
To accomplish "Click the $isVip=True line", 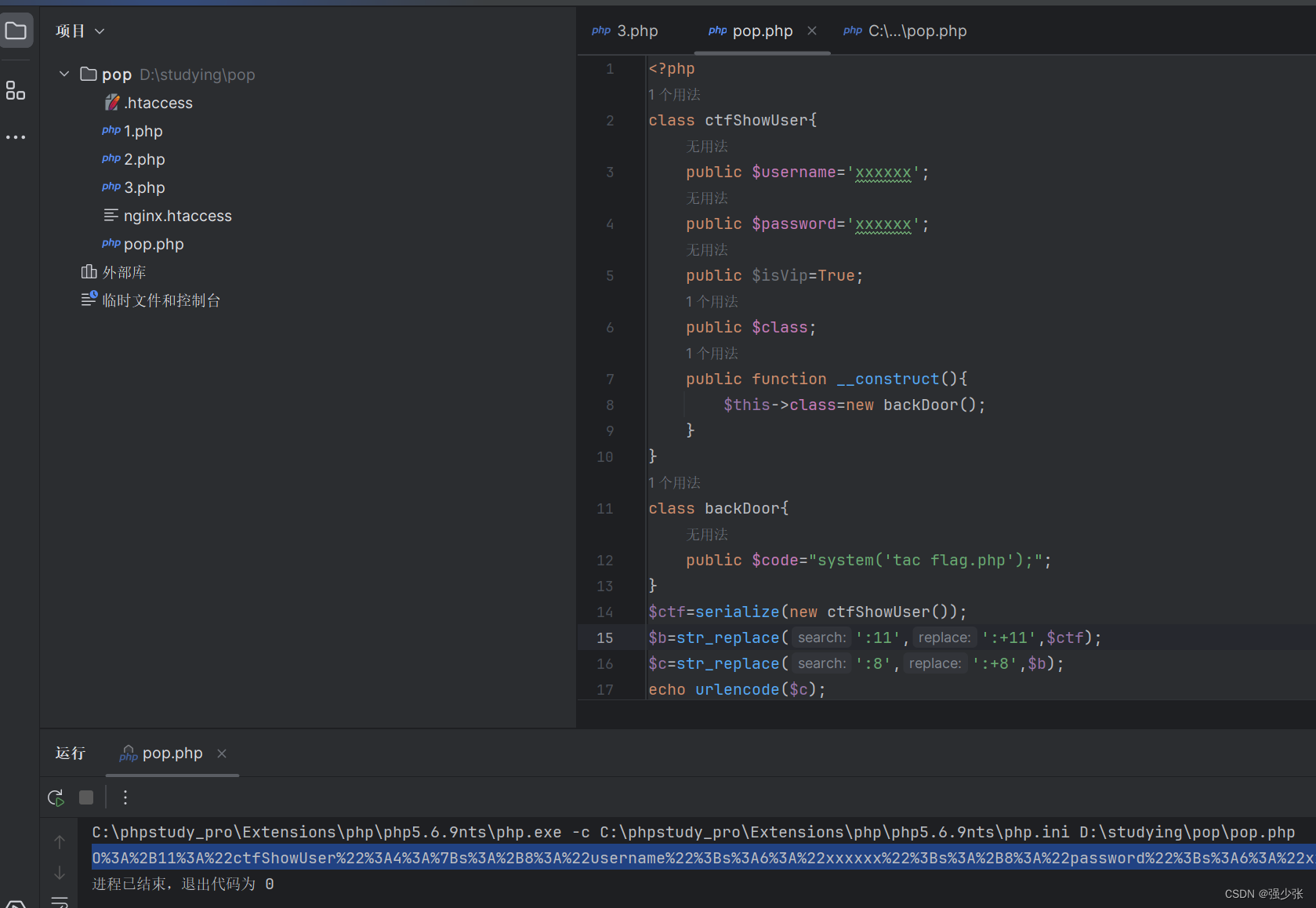I will (x=774, y=276).
